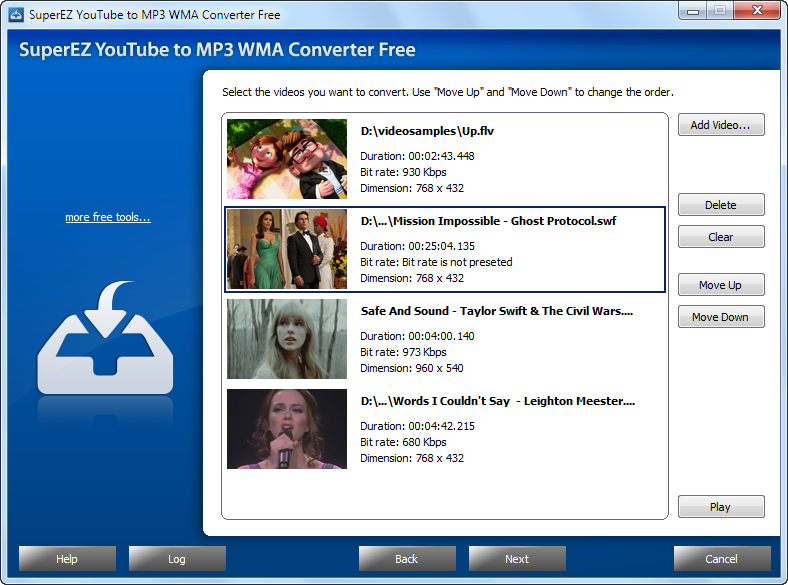788x585 pixels.
Task: Minimize the converter window
Action: pyautogui.click(x=693, y=11)
